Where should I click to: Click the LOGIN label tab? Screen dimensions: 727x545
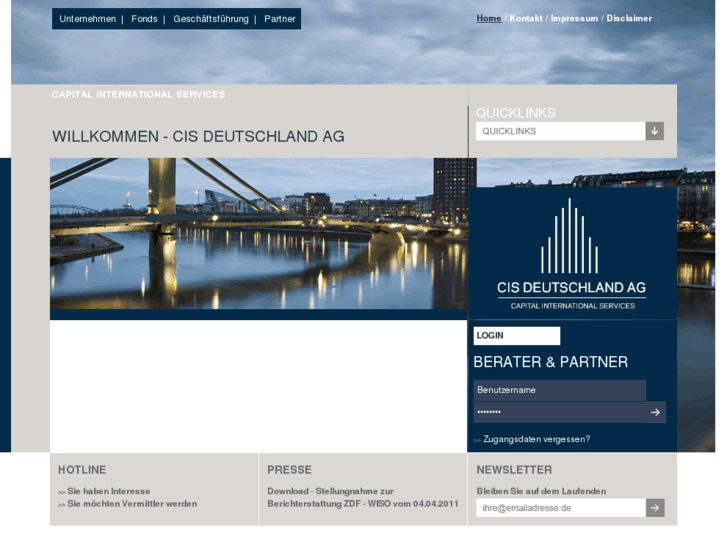pyautogui.click(x=517, y=336)
